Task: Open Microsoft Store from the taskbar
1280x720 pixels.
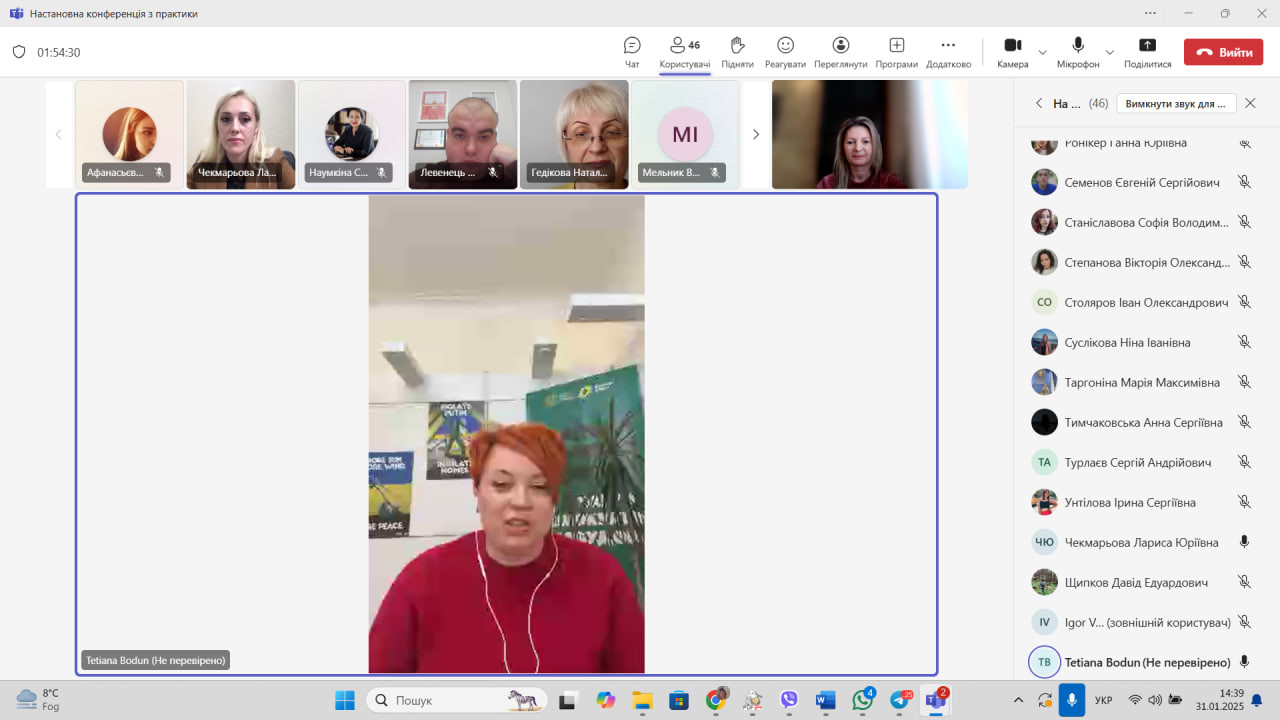Action: pos(679,700)
